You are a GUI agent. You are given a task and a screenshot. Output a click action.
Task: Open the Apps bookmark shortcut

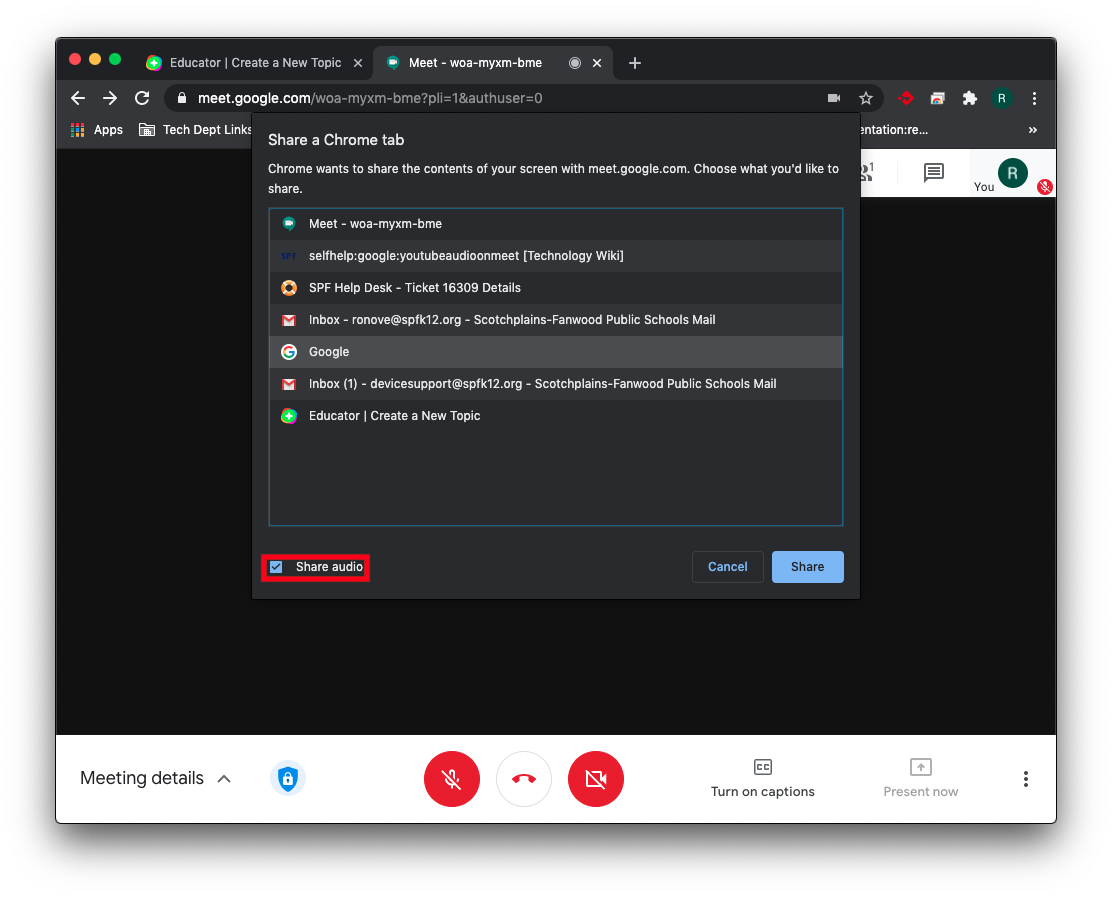97,130
